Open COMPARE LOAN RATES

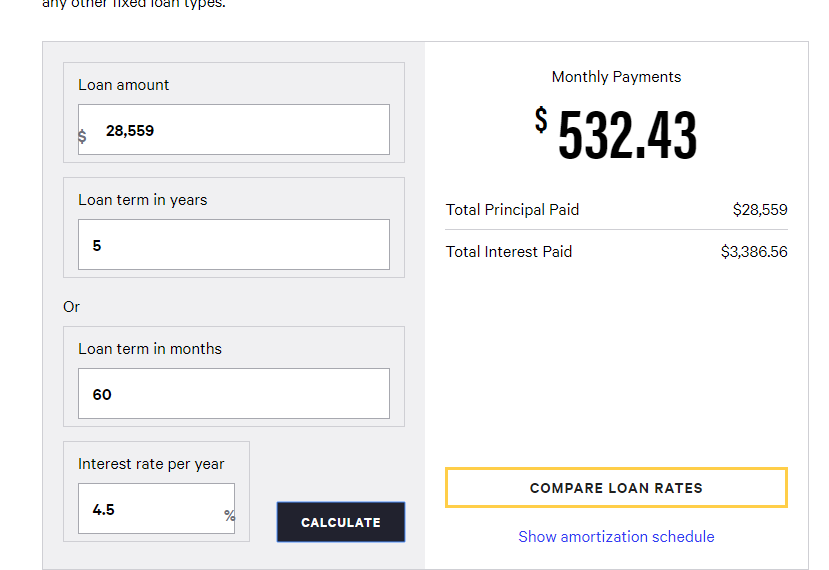[x=616, y=488]
